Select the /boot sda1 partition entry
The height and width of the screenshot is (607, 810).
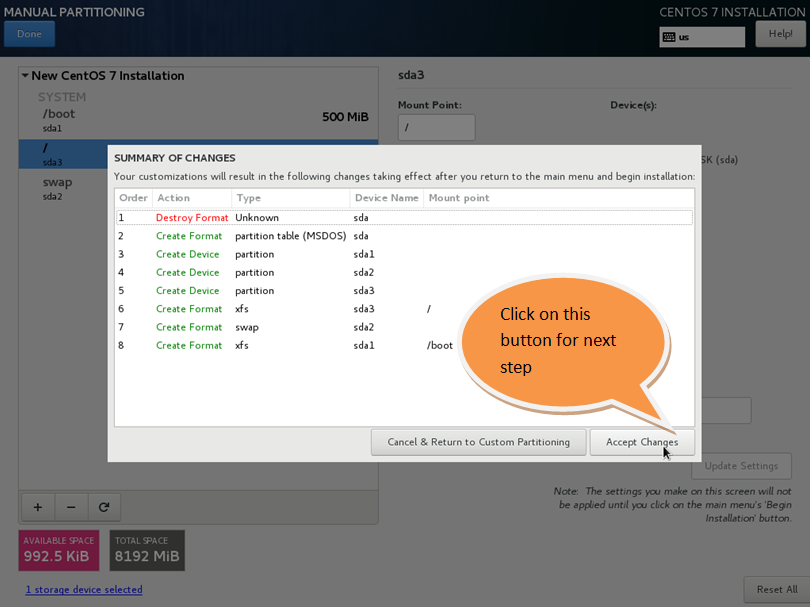[x=198, y=120]
